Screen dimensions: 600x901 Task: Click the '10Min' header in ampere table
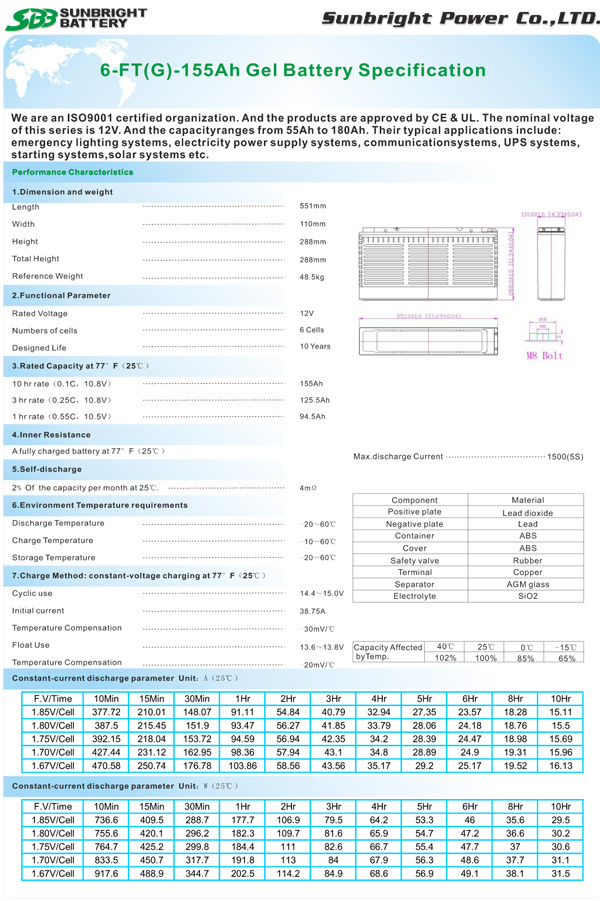pos(106,699)
